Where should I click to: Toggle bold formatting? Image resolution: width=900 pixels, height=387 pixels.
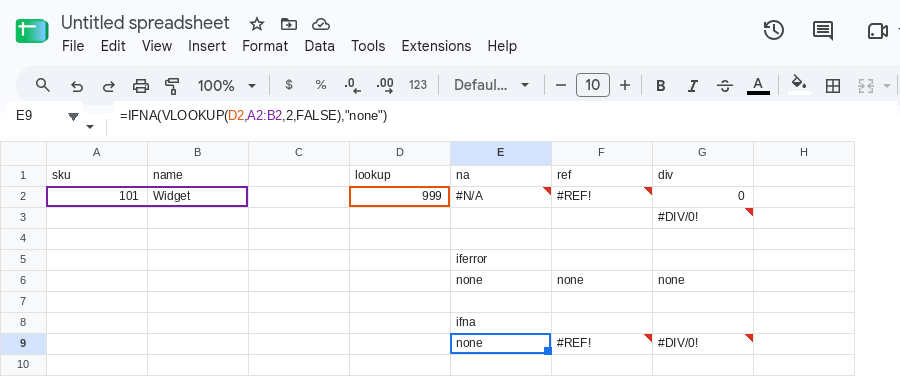tap(661, 86)
